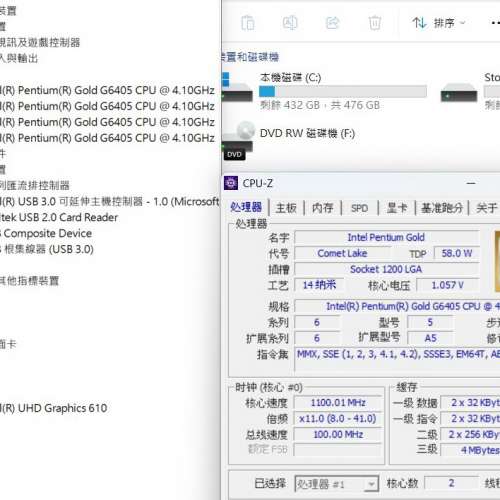This screenshot has width=500, height=500.
Task: Minimize the CPU-Z window
Action: [x=471, y=183]
